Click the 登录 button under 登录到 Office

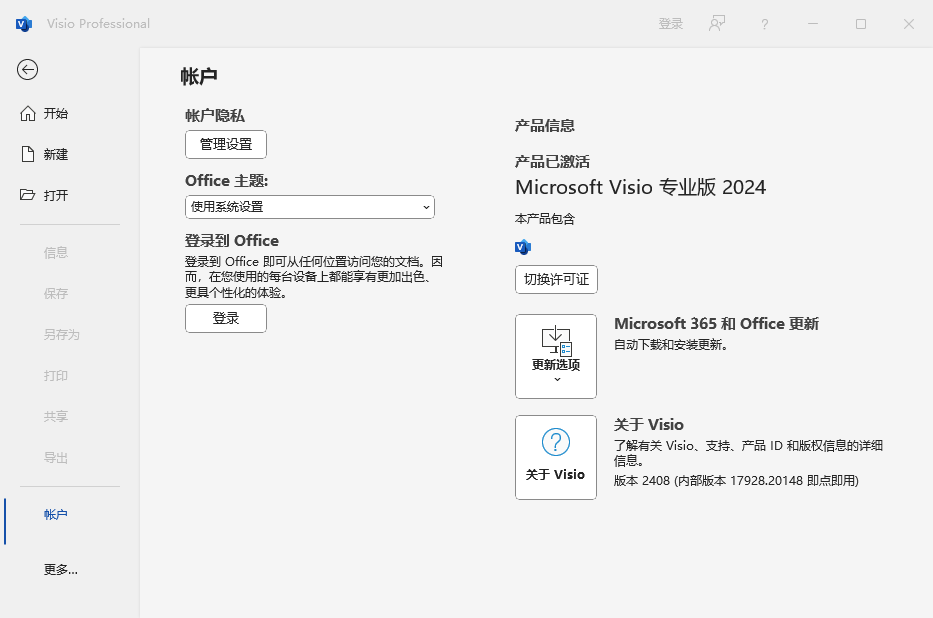(x=226, y=318)
